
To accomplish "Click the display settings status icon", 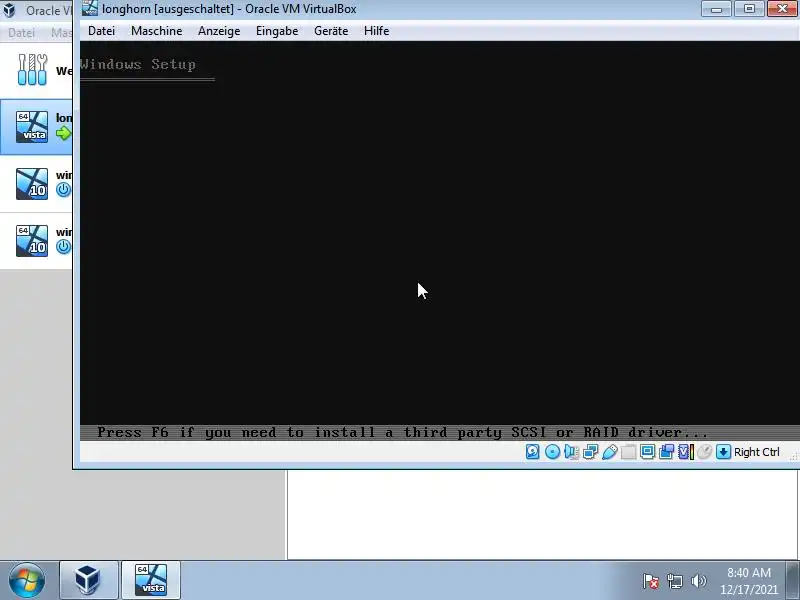I will click(x=647, y=452).
